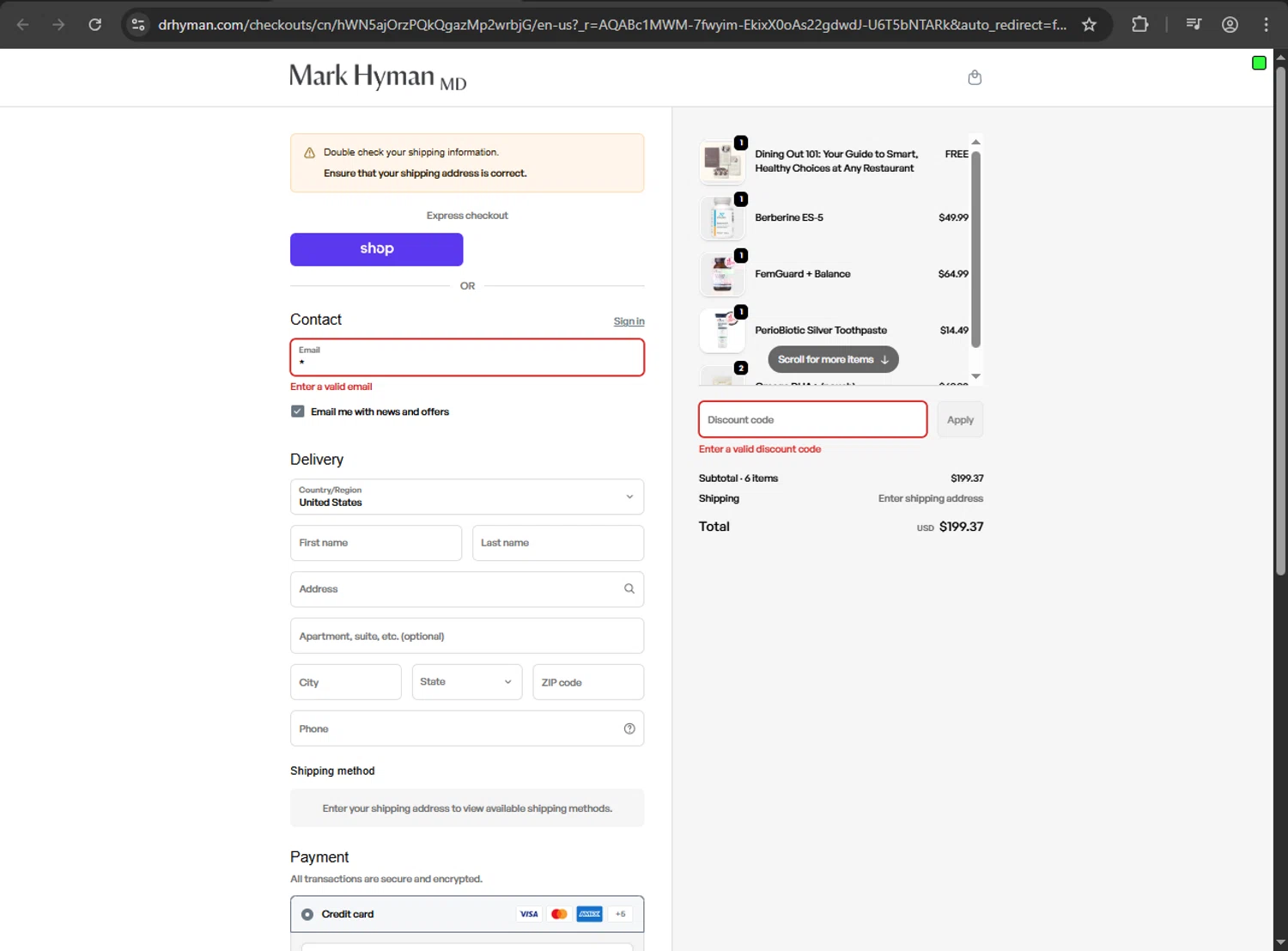
Task: Click the warning triangle in shipping notice
Action: 309,153
